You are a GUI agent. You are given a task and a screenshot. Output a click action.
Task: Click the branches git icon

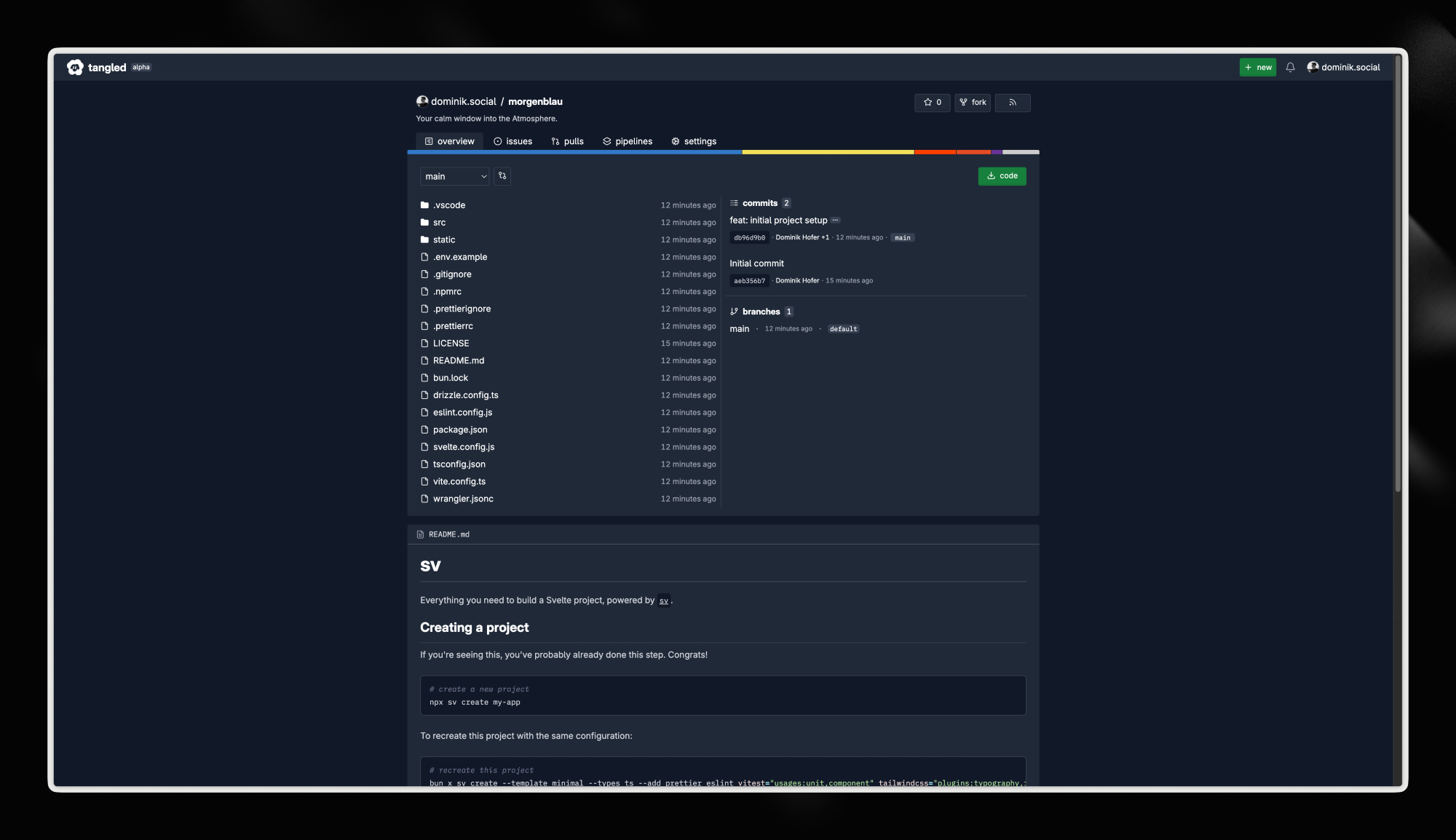tap(734, 312)
